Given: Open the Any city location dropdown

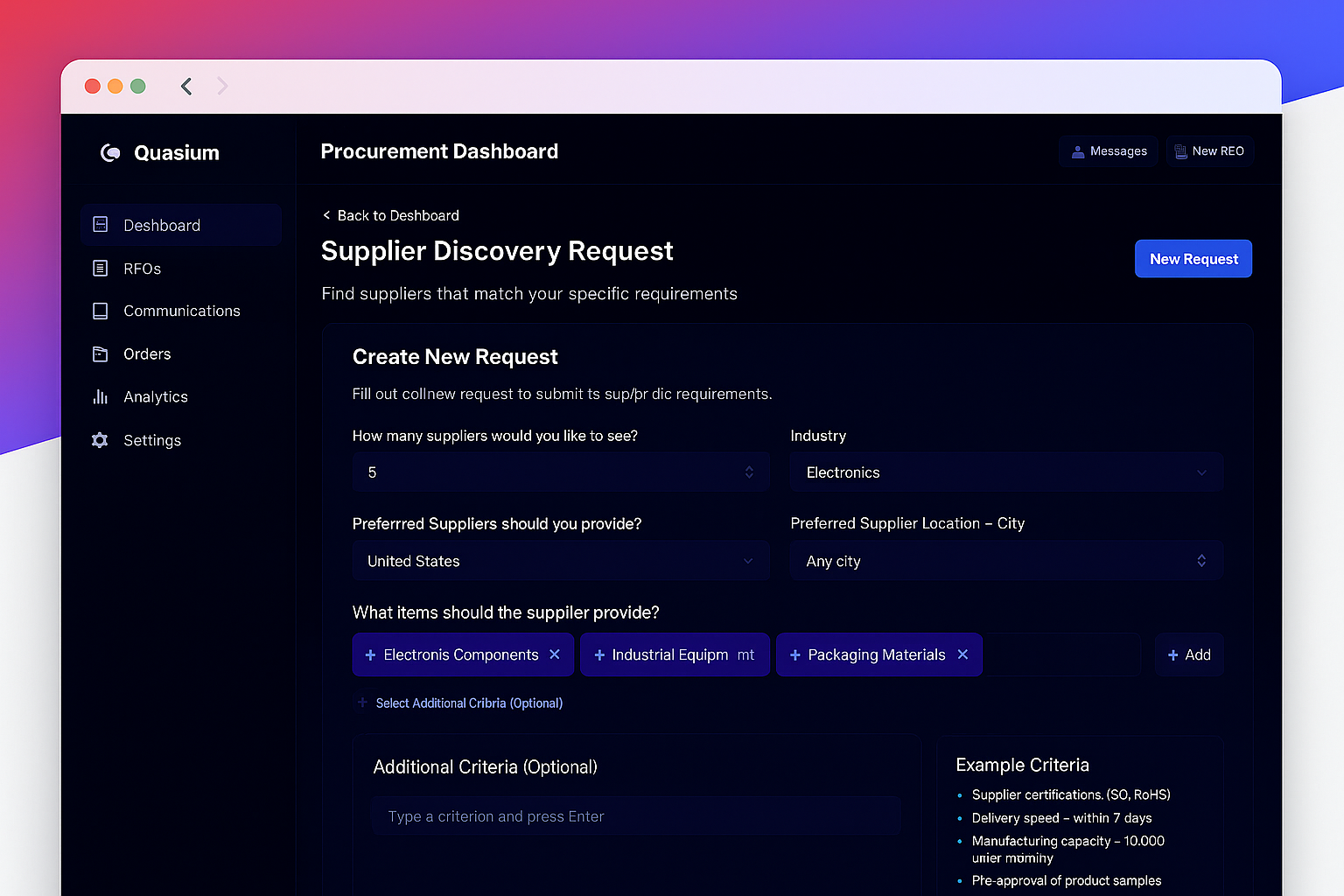Looking at the screenshot, I should pos(1006,561).
